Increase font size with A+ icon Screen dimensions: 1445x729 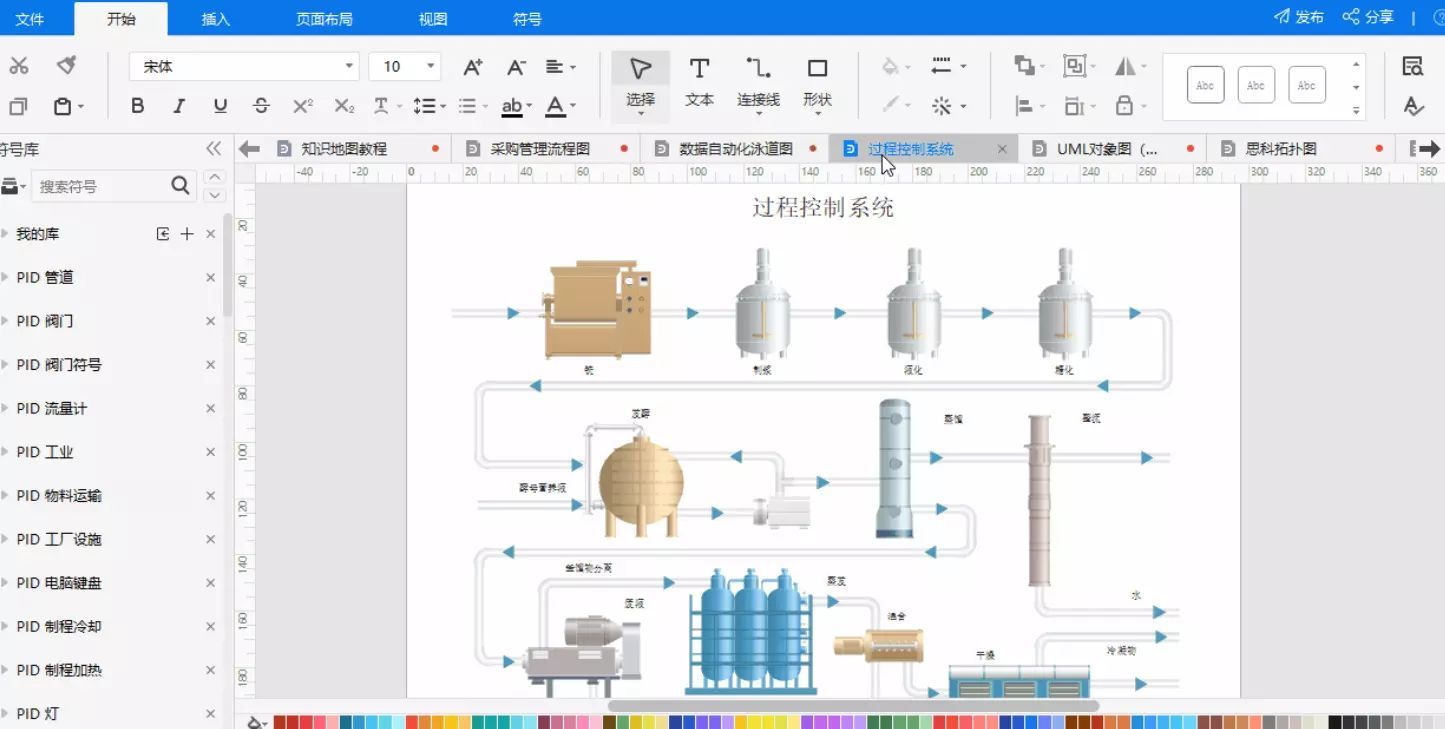click(473, 67)
